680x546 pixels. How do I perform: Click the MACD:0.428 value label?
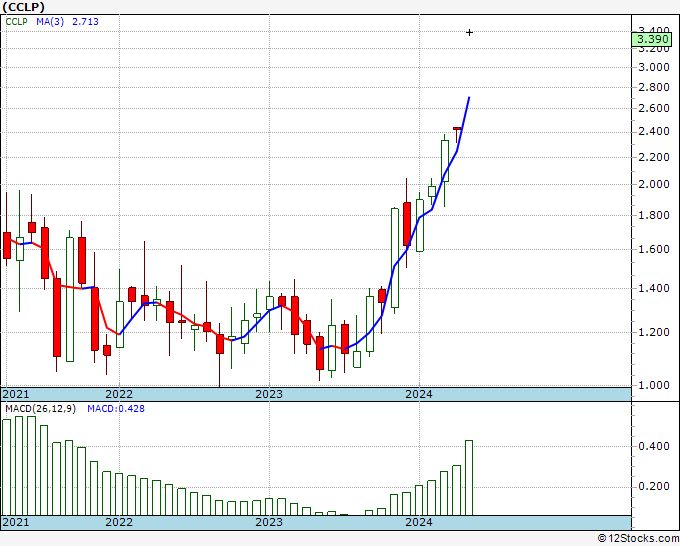point(116,409)
